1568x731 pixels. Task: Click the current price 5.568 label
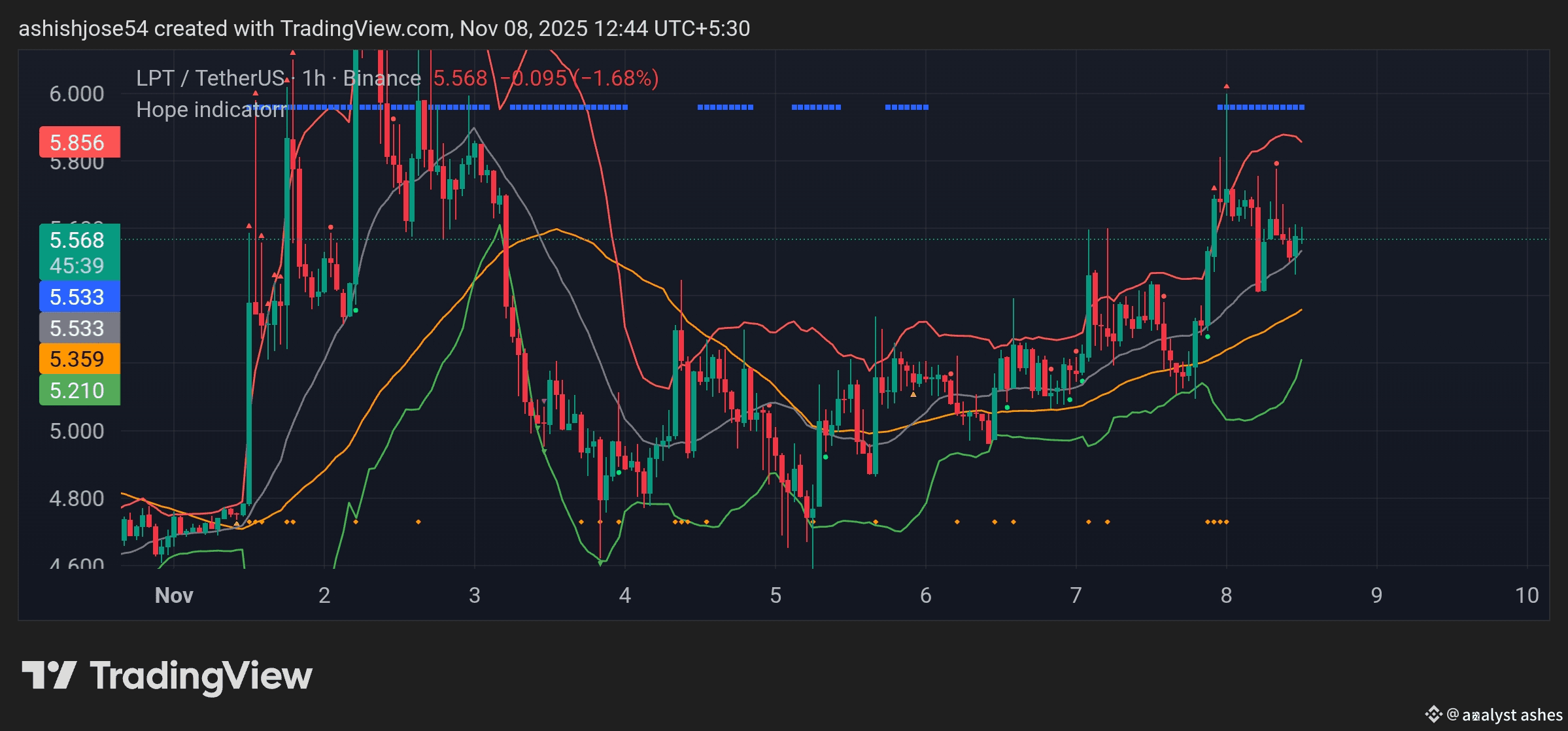tap(77, 240)
